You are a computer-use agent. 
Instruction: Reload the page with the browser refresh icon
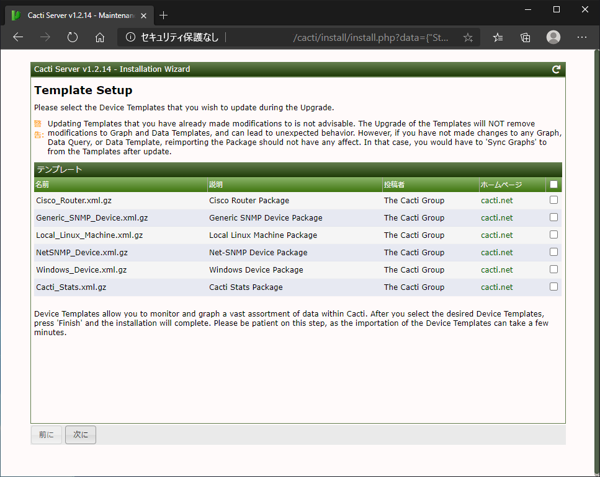72,37
